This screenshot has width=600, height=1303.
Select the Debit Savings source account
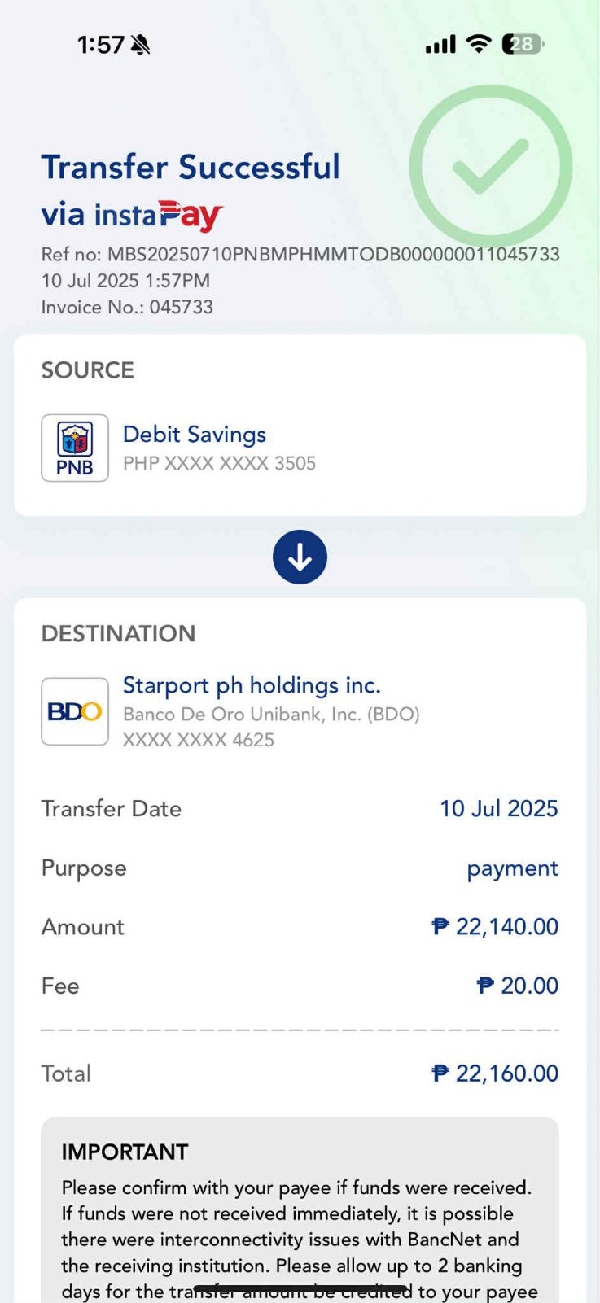pos(194,435)
